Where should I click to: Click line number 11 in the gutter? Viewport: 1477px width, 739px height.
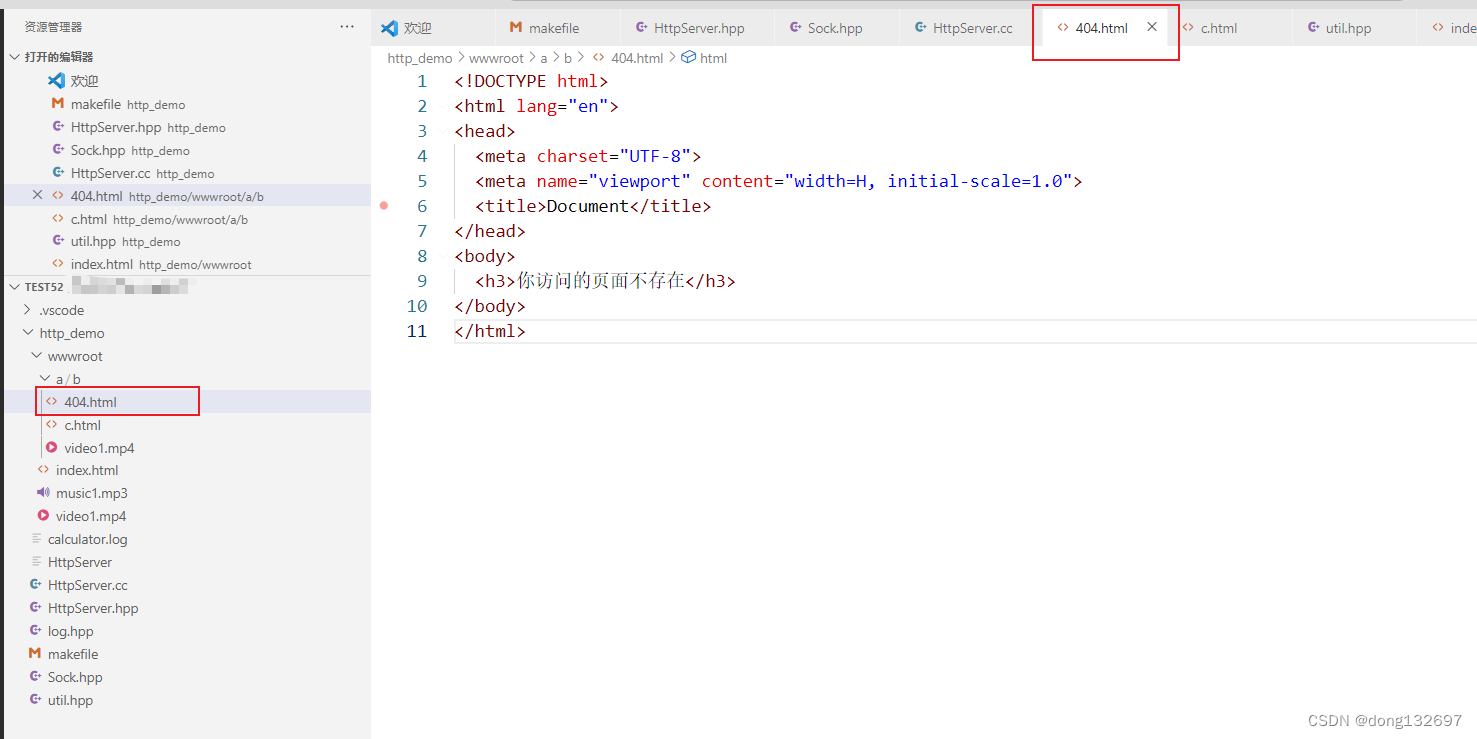[x=416, y=331]
